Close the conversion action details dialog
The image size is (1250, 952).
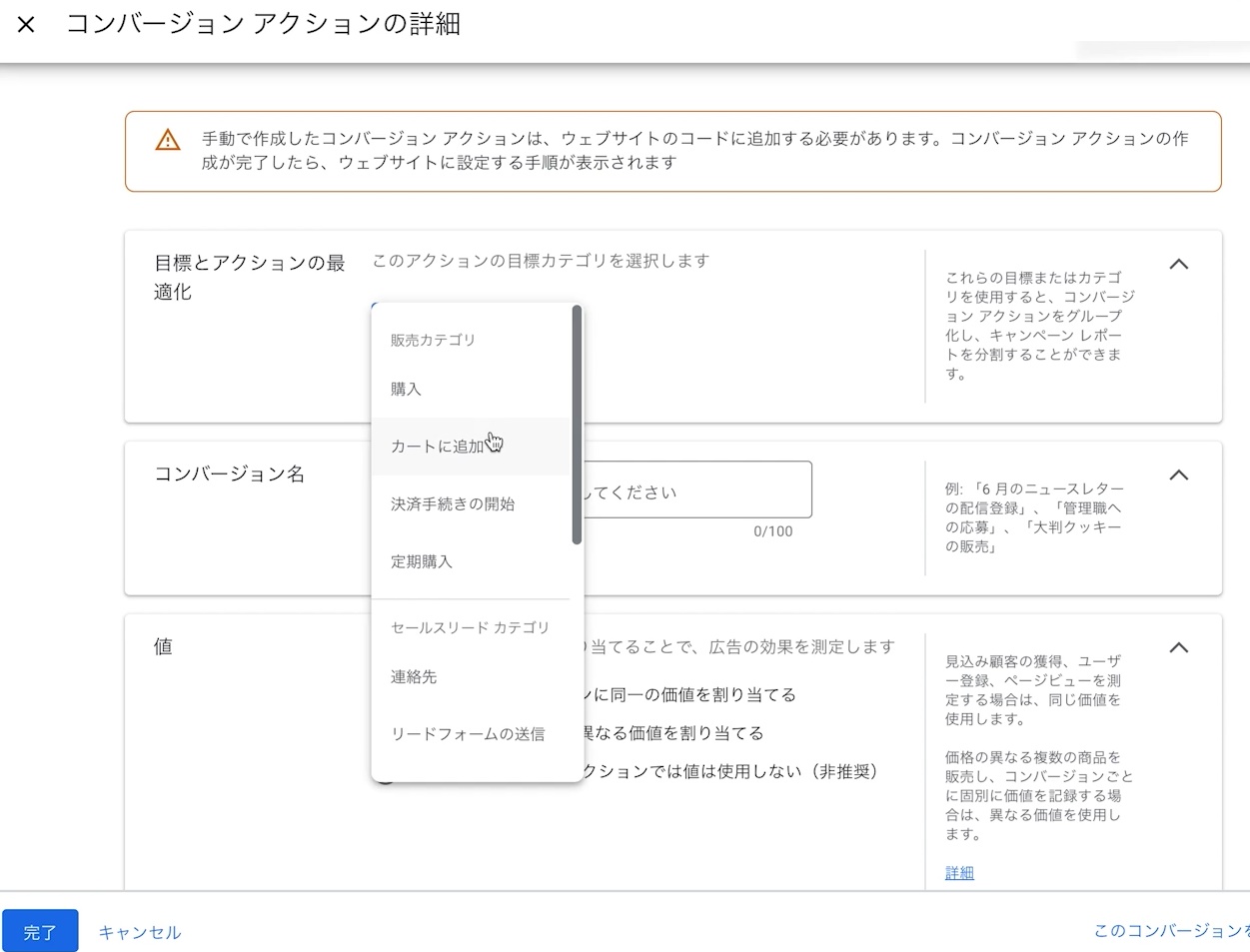(x=26, y=25)
